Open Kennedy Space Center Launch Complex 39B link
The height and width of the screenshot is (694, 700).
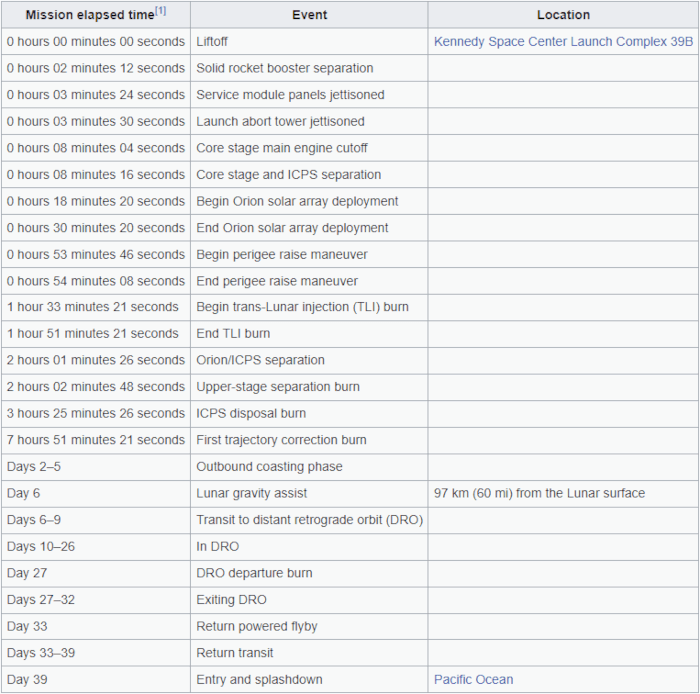point(563,42)
